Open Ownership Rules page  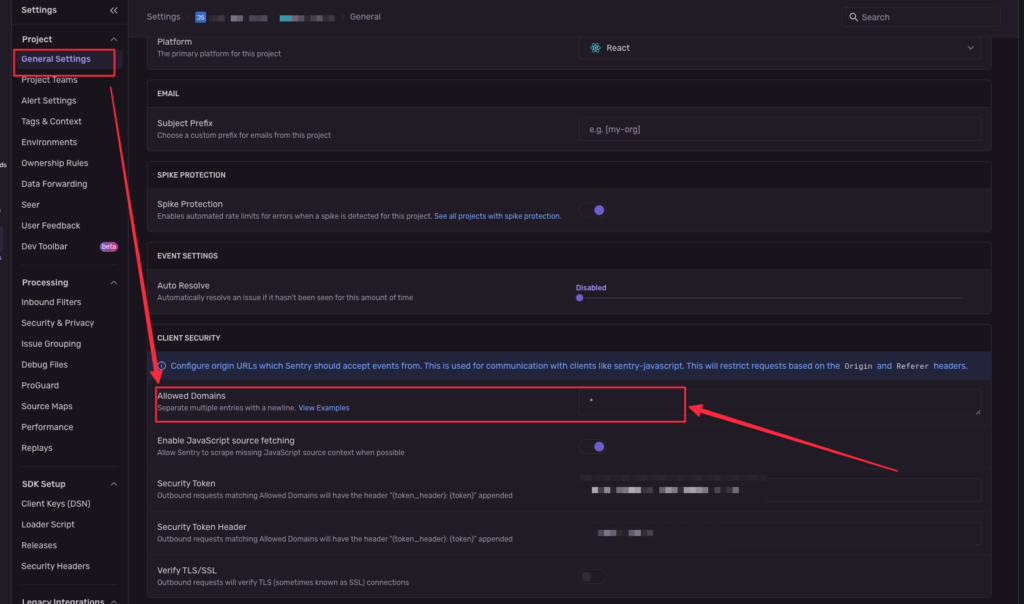coord(55,163)
